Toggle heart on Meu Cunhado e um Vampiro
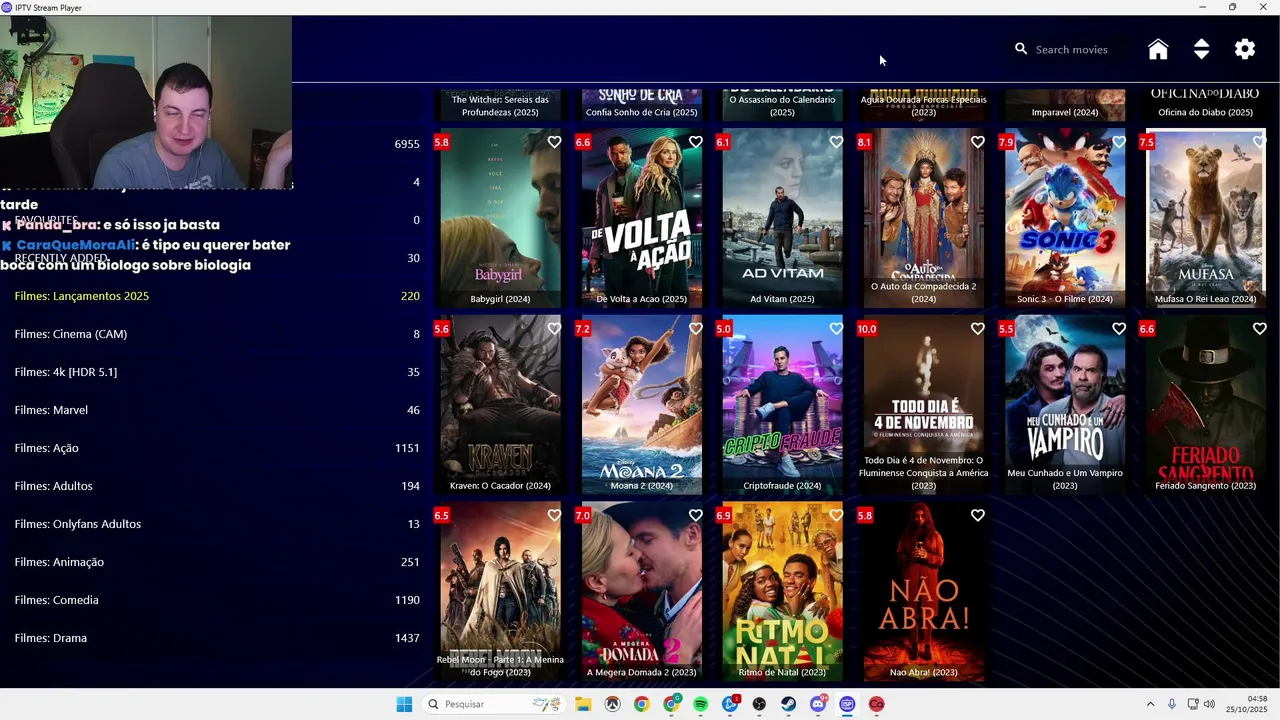This screenshot has width=1280, height=720. coord(1118,329)
